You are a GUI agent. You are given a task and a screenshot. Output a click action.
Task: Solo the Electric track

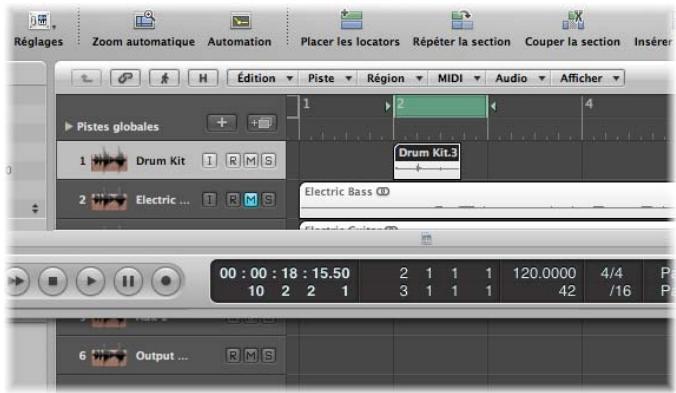click(268, 200)
